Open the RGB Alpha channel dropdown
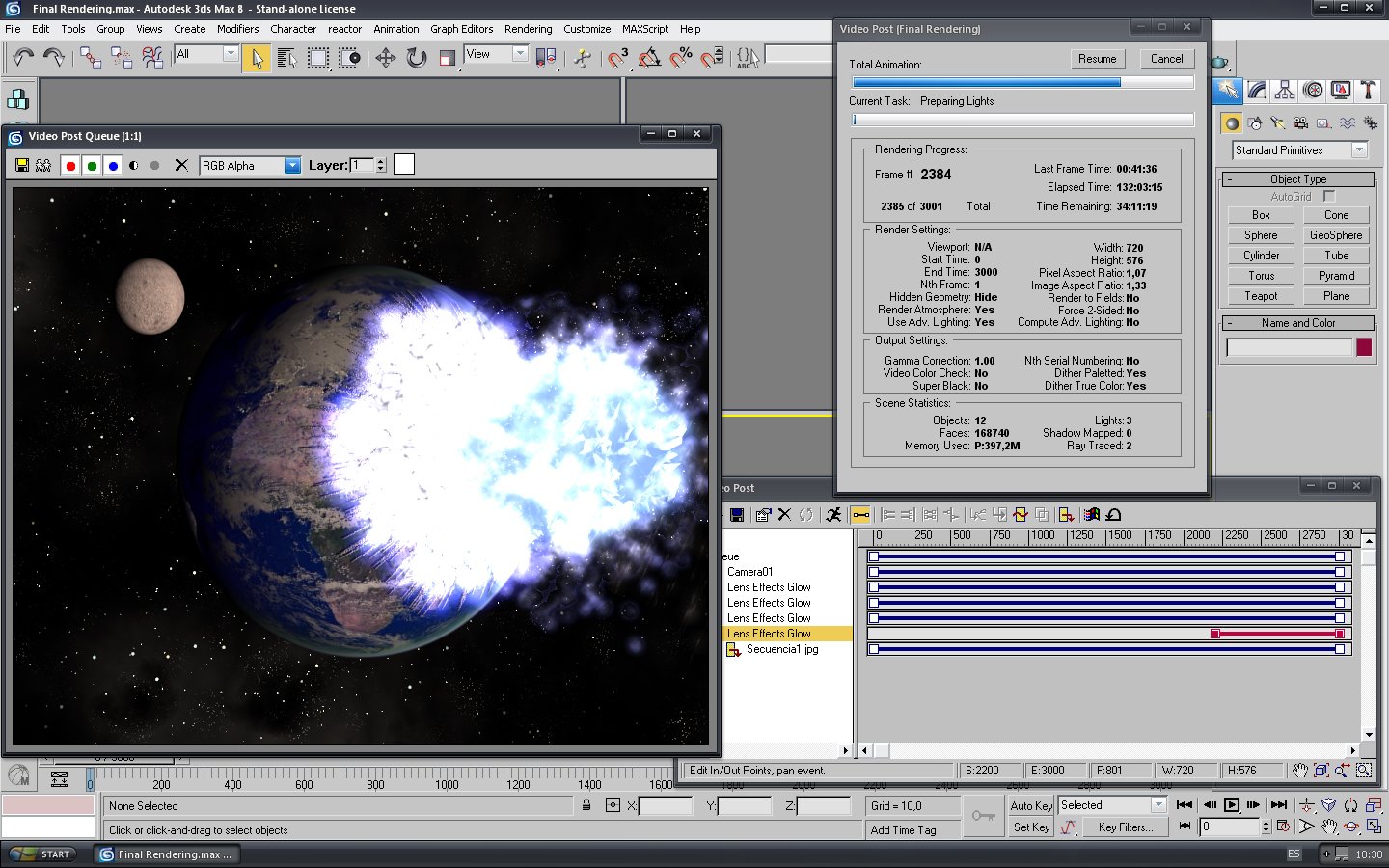 (x=292, y=166)
